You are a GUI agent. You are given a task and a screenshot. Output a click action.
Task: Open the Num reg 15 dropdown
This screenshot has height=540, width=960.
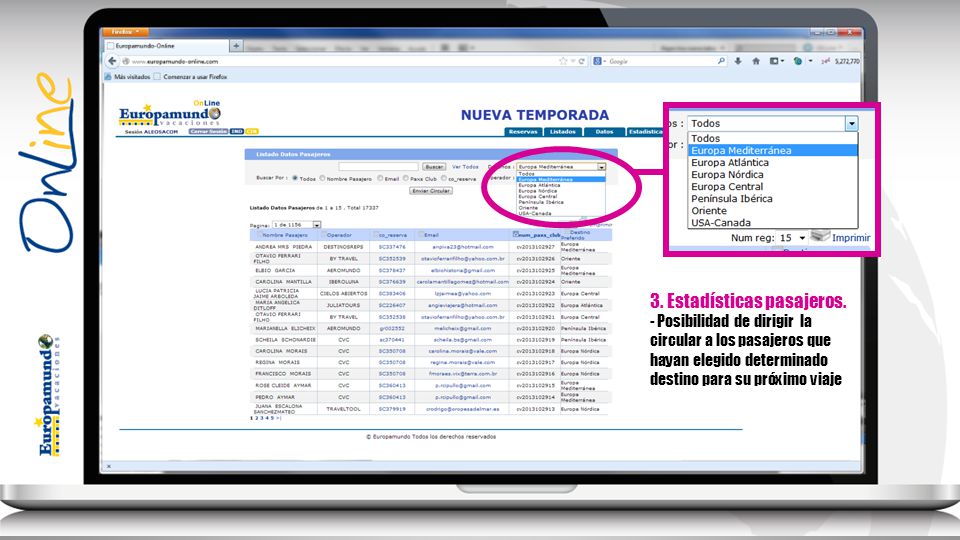tap(792, 238)
